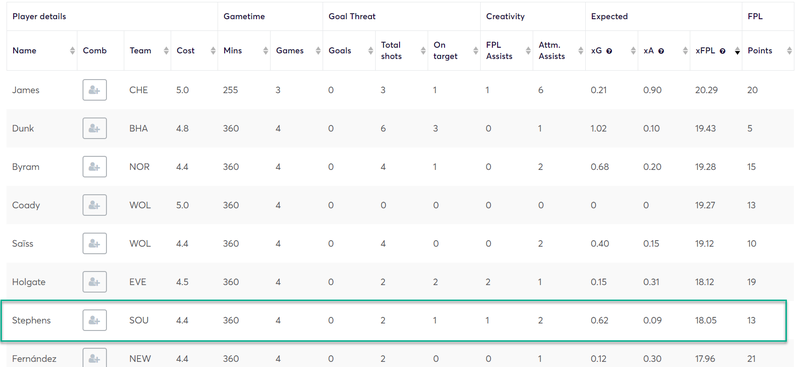Click Stephens's xFPL value 18.05
The image size is (800, 367).
coord(706,320)
